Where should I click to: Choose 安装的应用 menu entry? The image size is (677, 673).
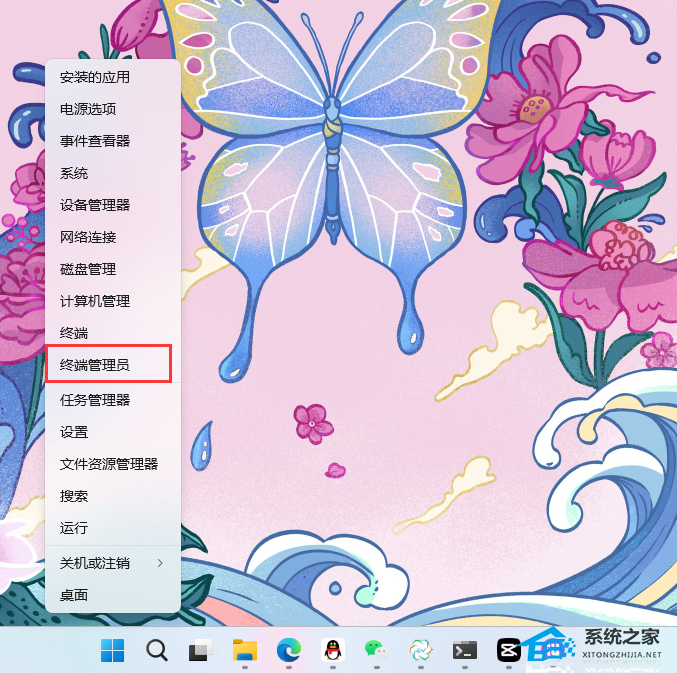[95, 77]
